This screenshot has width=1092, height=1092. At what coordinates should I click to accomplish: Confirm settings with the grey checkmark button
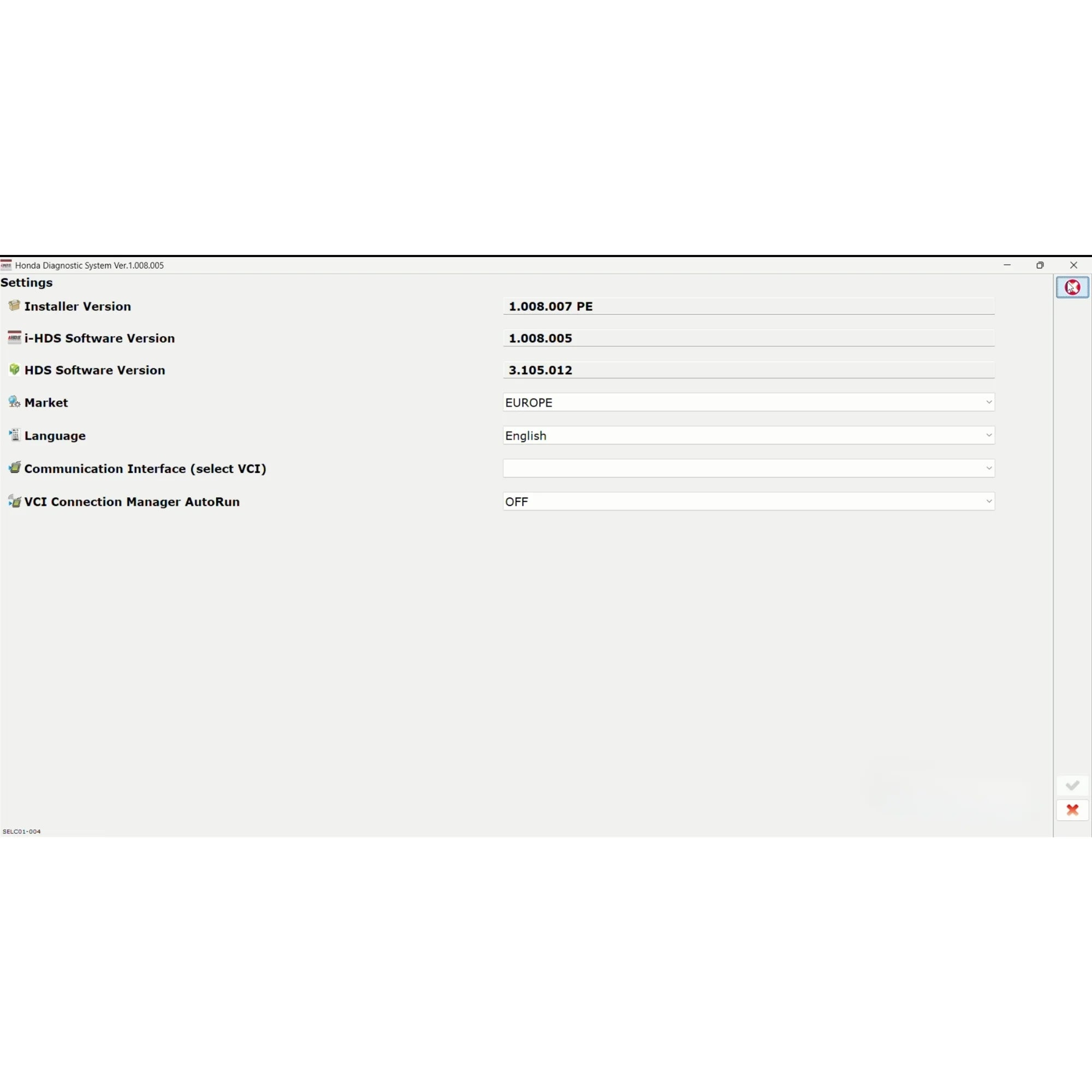coord(1072,785)
